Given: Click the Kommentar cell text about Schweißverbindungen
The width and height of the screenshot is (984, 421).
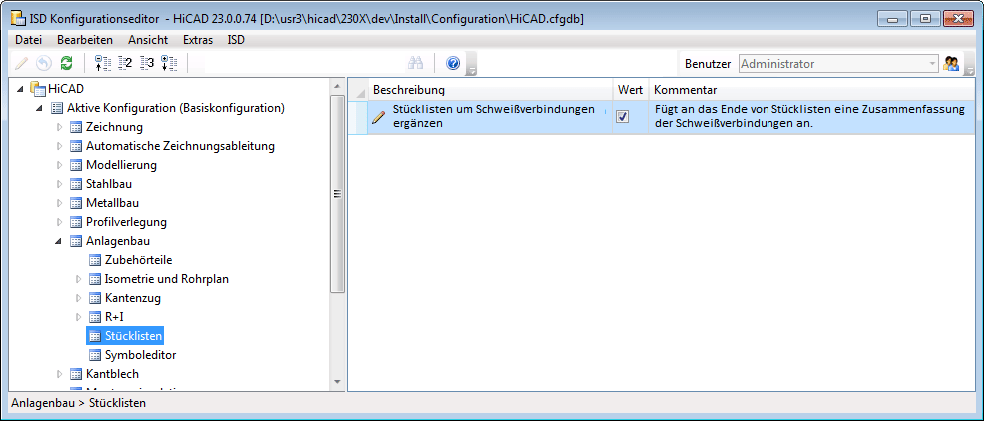Looking at the screenshot, I should [x=809, y=117].
